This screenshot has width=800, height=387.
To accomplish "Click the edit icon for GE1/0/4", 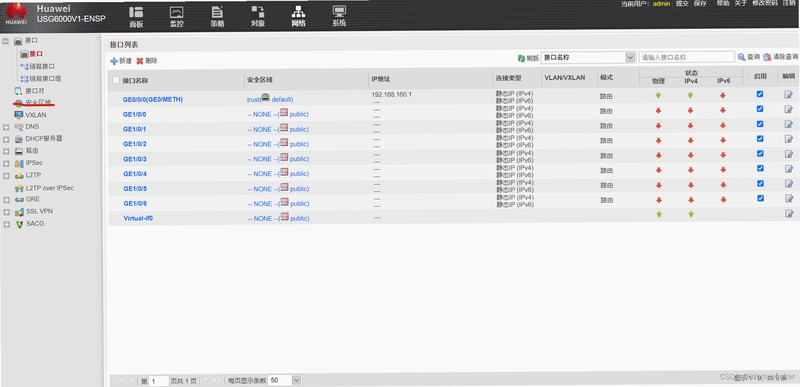I will click(788, 169).
